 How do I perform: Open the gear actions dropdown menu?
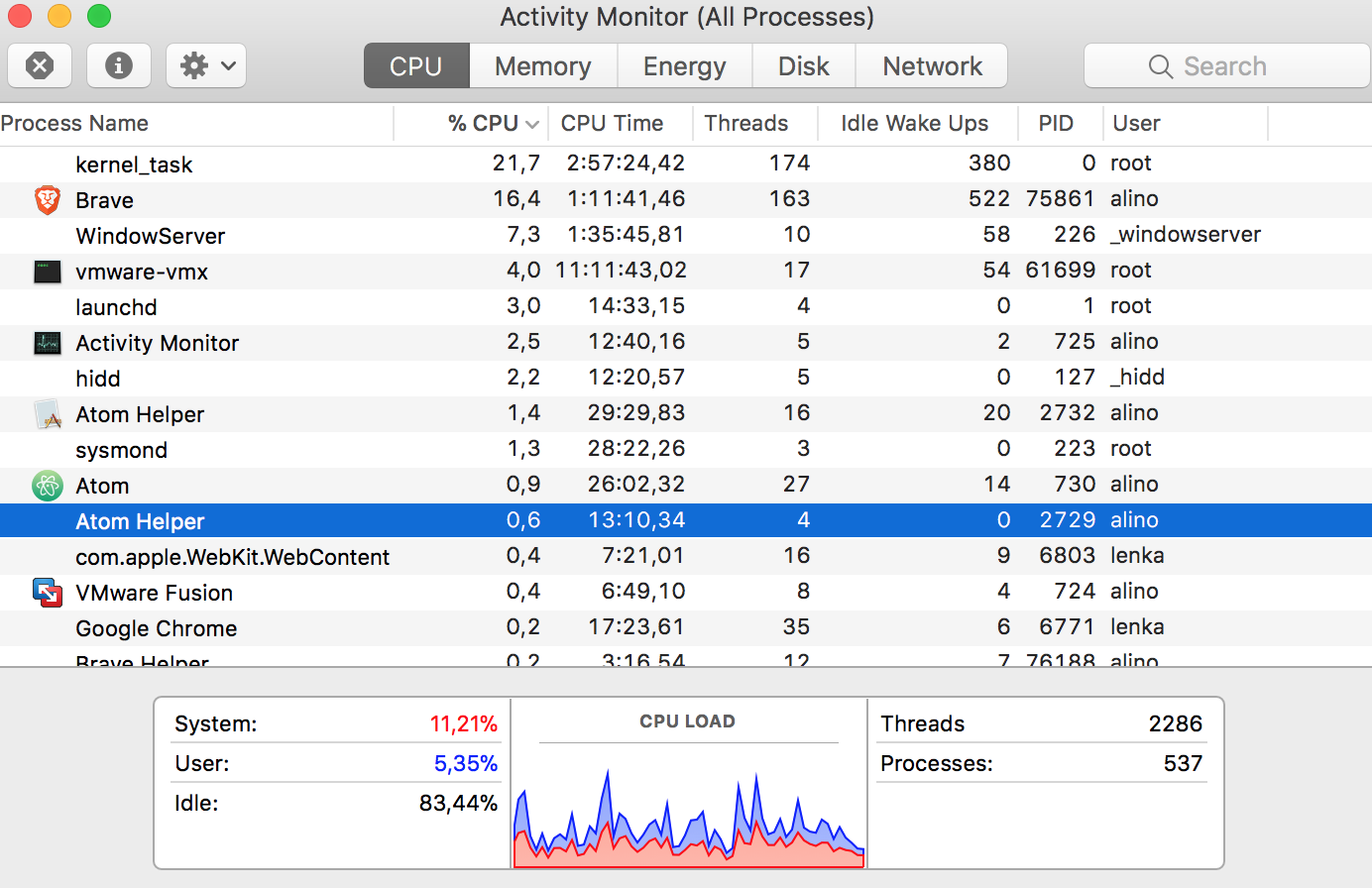coord(206,66)
